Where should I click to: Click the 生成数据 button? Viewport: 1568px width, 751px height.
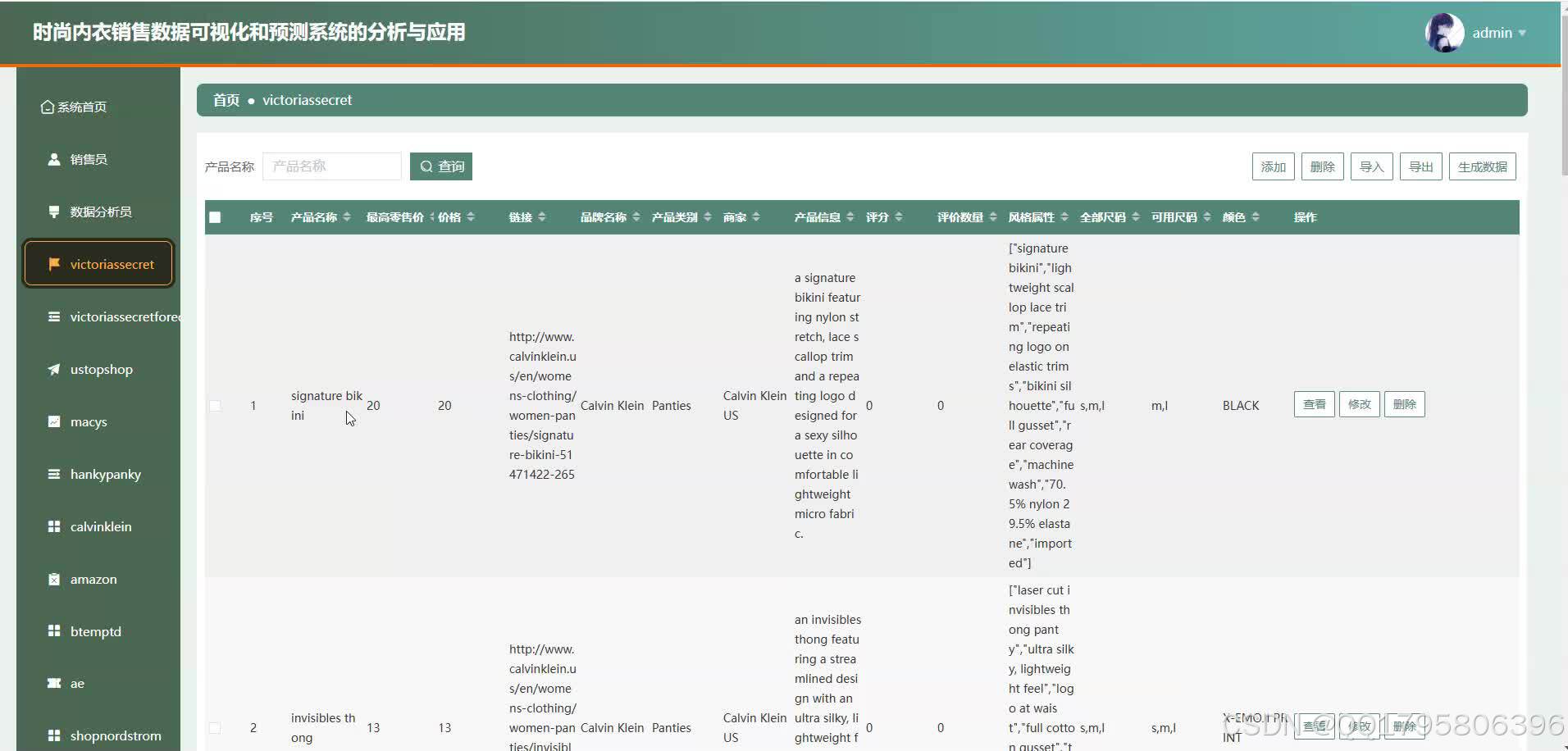[1482, 166]
